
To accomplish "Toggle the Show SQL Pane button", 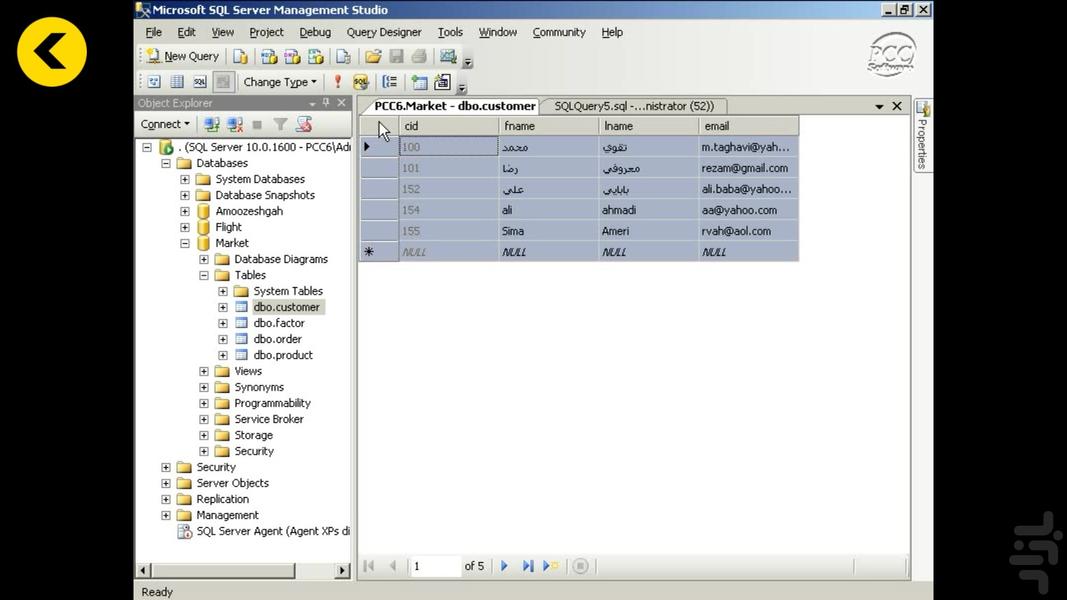I will coord(200,82).
